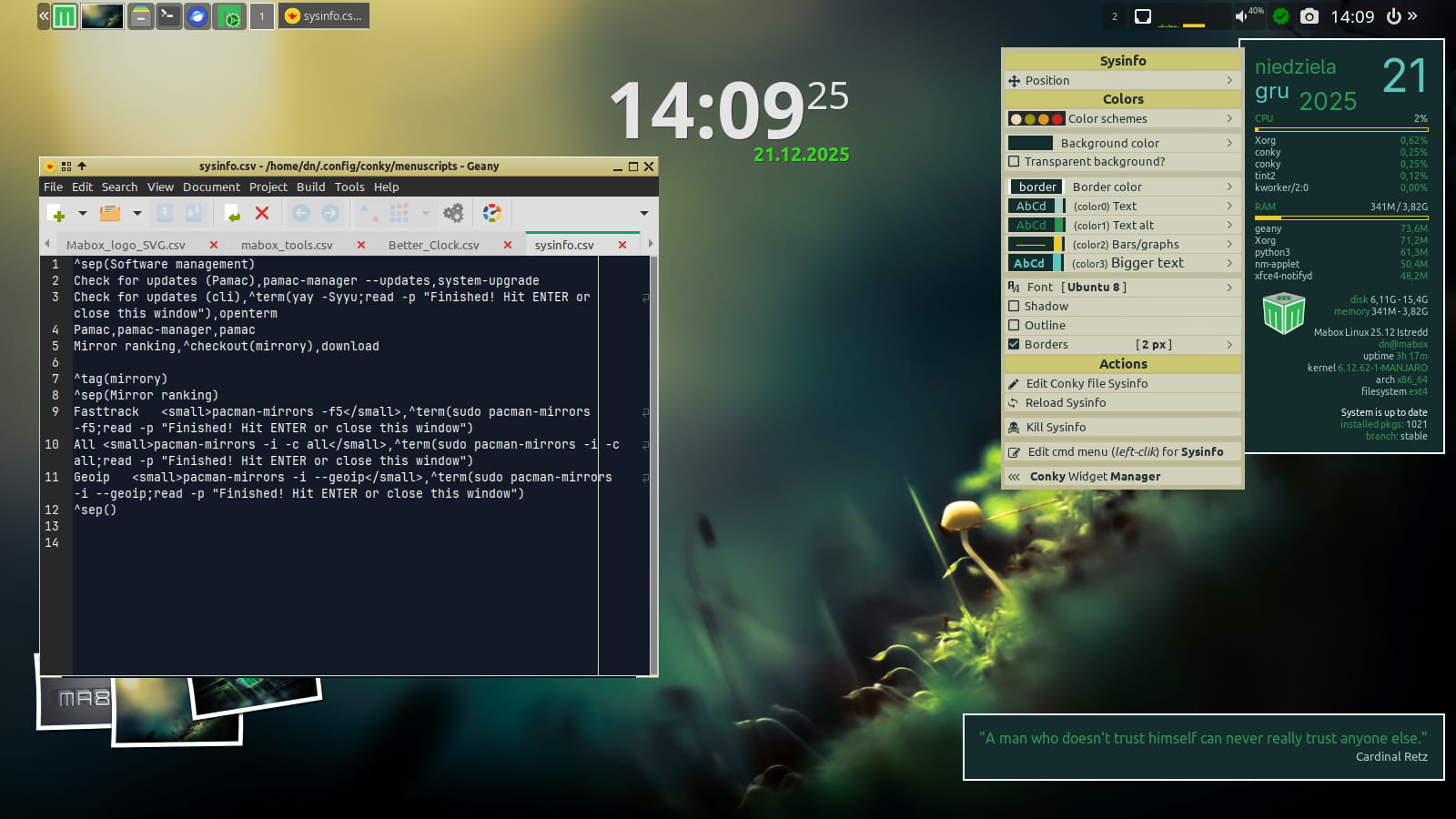Click the Background color swatch
The height and width of the screenshot is (819, 1456).
[x=1030, y=144]
